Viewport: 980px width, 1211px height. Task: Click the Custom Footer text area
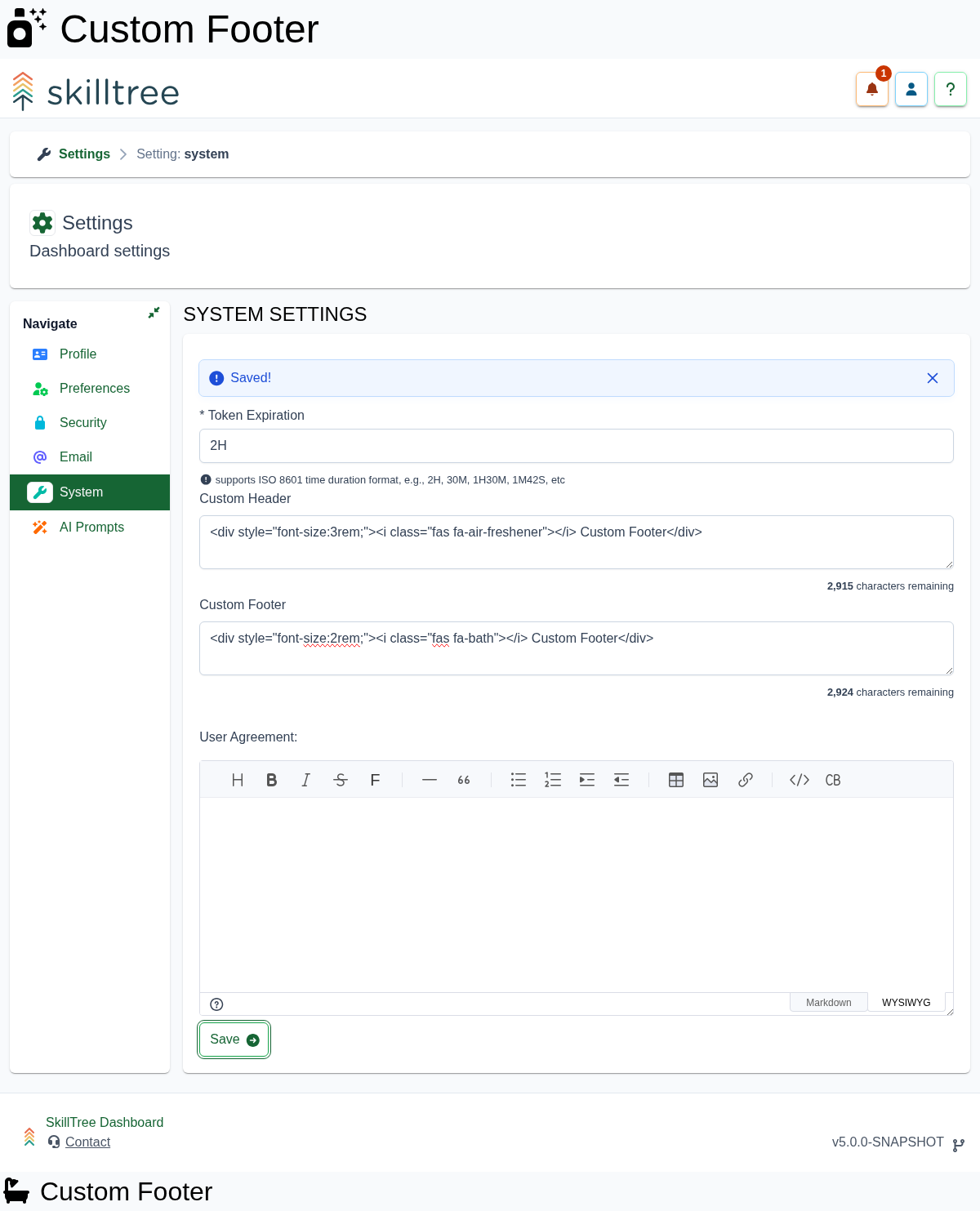click(577, 648)
